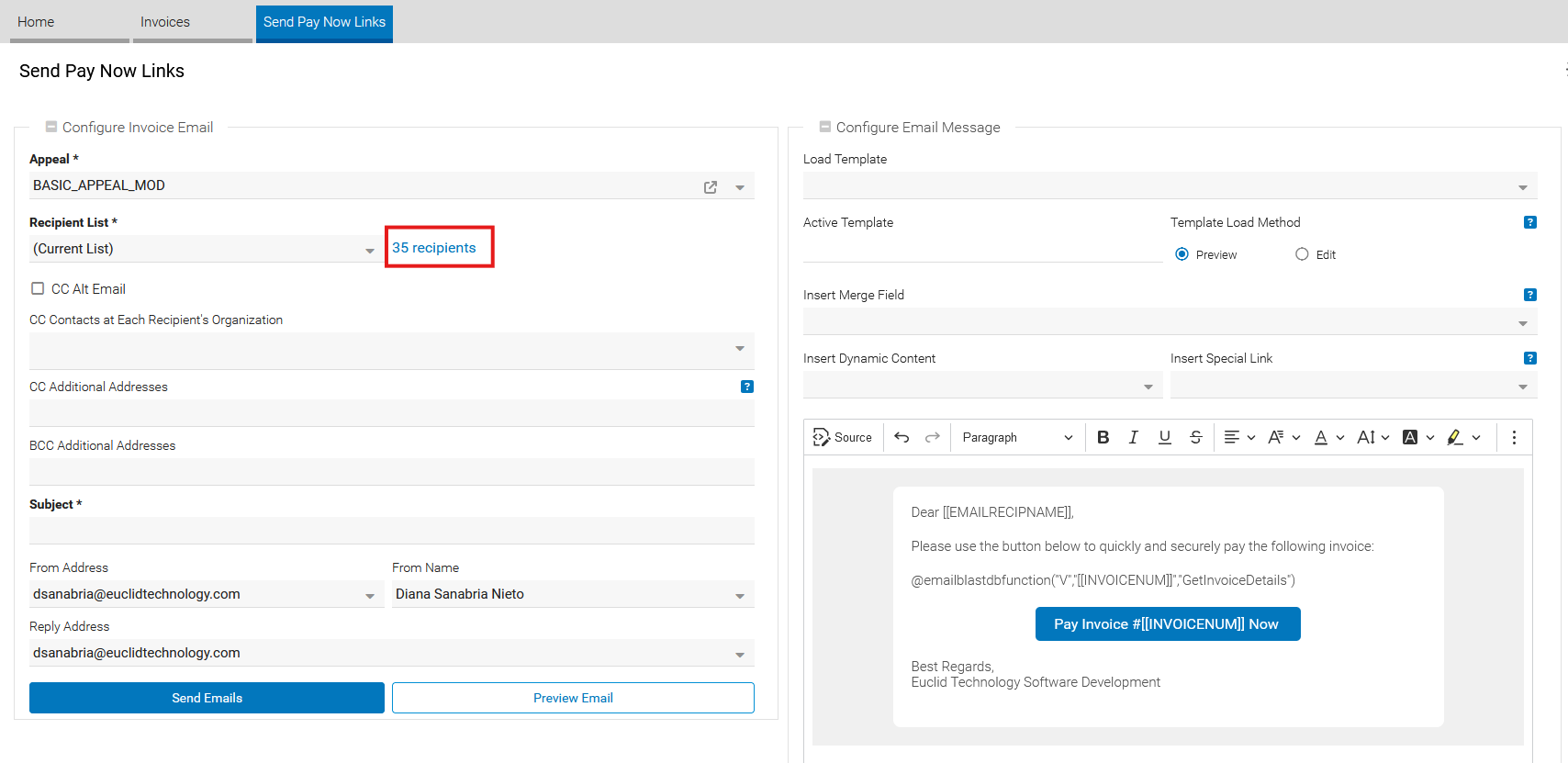Open text alignment options
The height and width of the screenshot is (763, 1568).
pos(1239,437)
